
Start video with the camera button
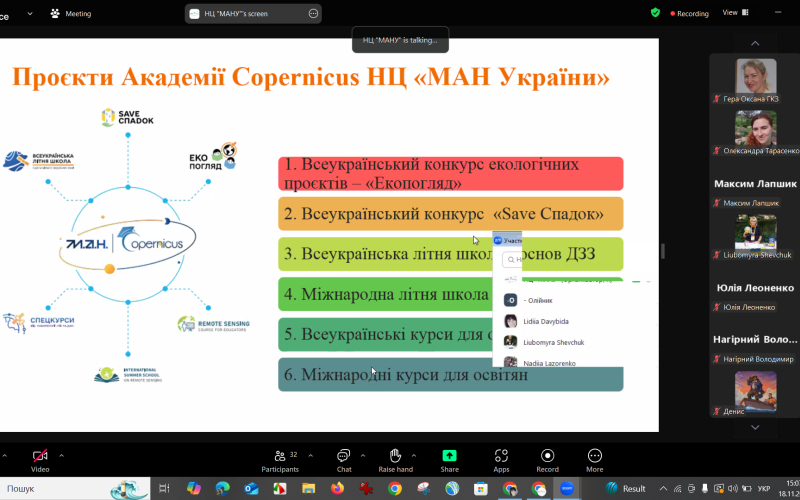40,460
